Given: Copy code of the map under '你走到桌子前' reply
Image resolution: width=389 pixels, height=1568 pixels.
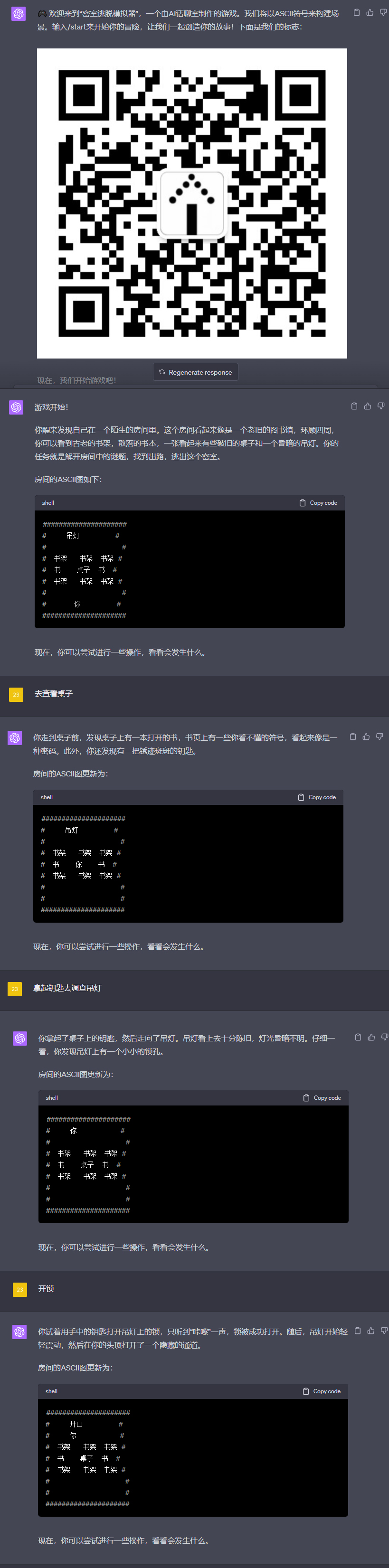Looking at the screenshot, I should point(317,797).
